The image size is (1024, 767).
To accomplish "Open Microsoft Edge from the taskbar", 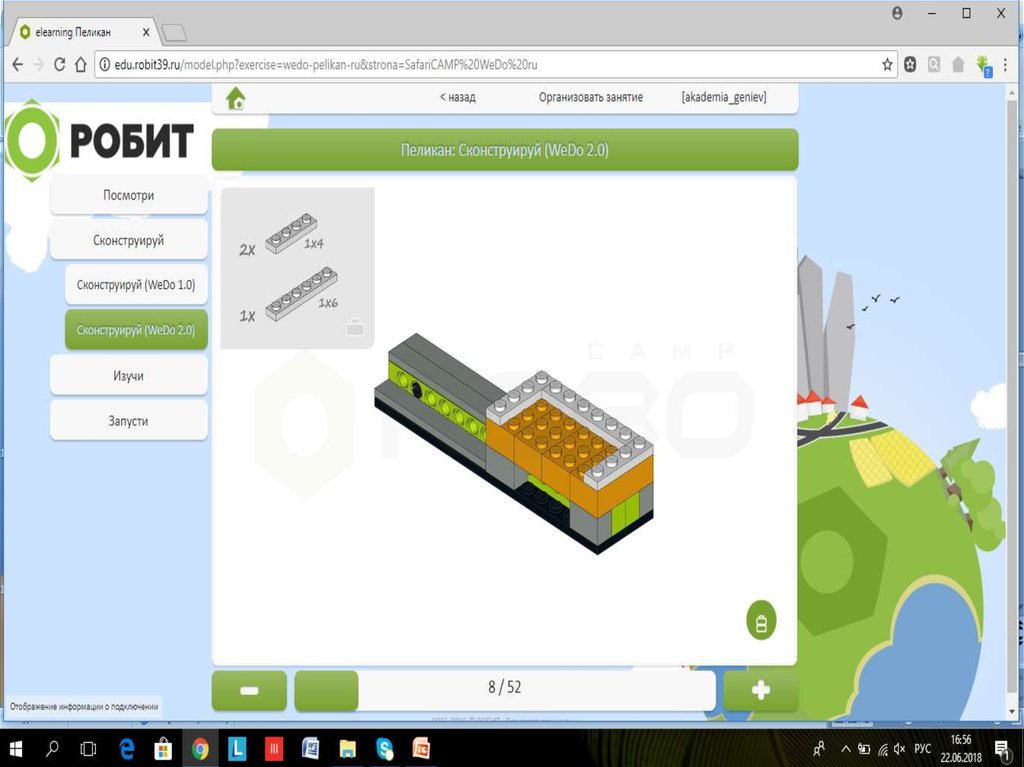I will 127,748.
